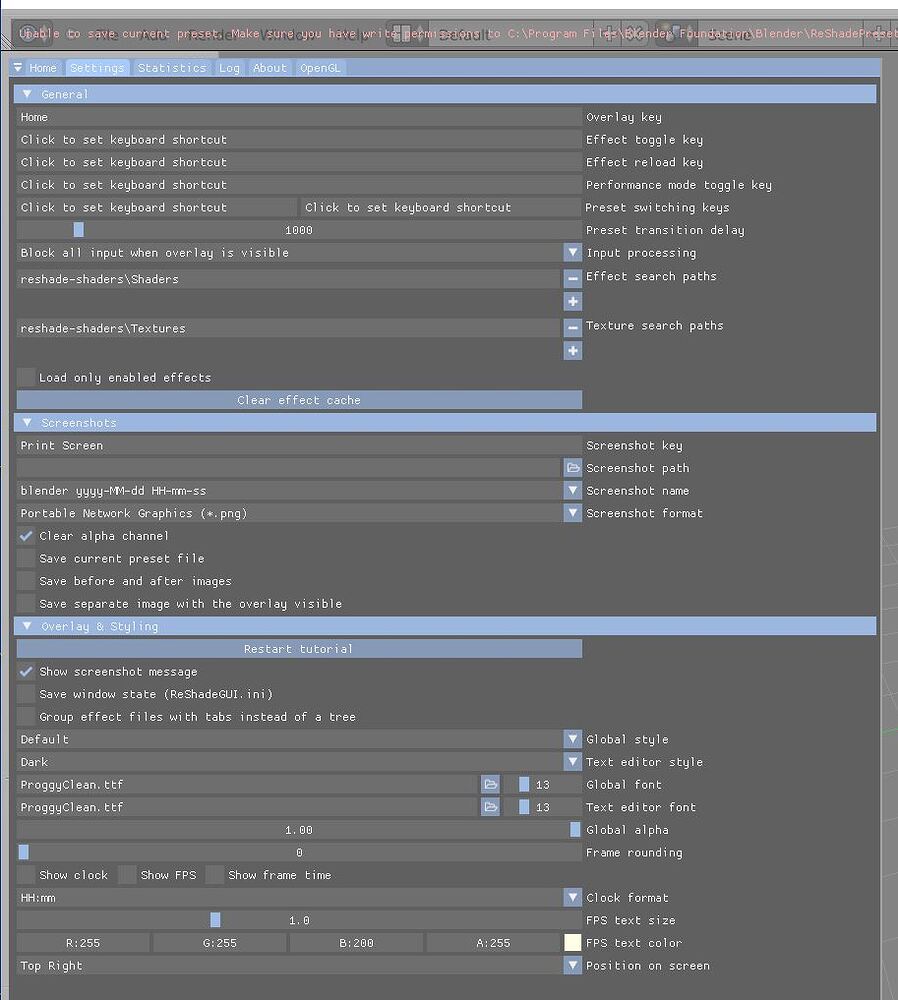
Task: Enable Save window state (ReShadeGUI.ini)
Action: 26,694
